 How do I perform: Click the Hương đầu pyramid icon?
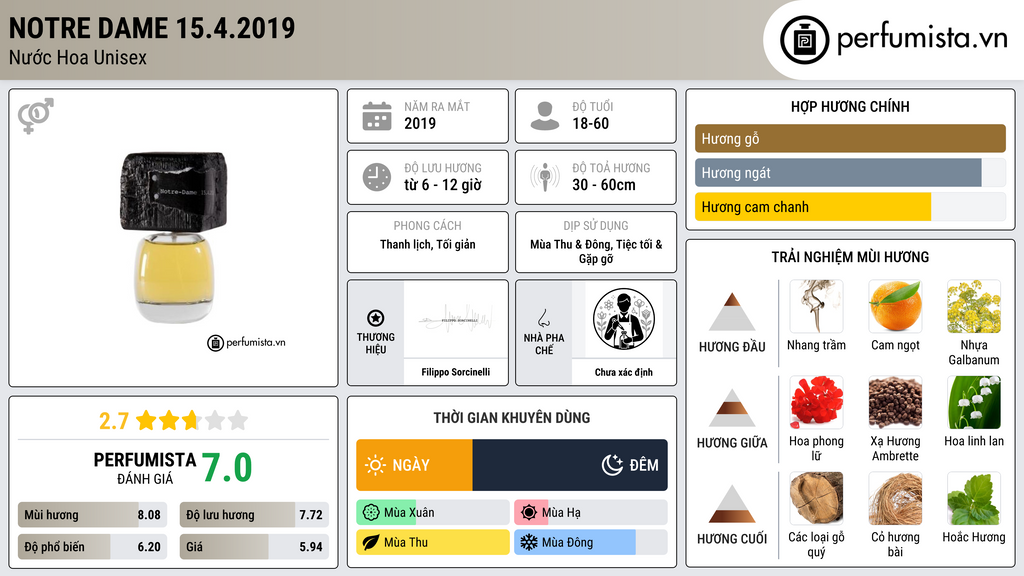point(732,312)
